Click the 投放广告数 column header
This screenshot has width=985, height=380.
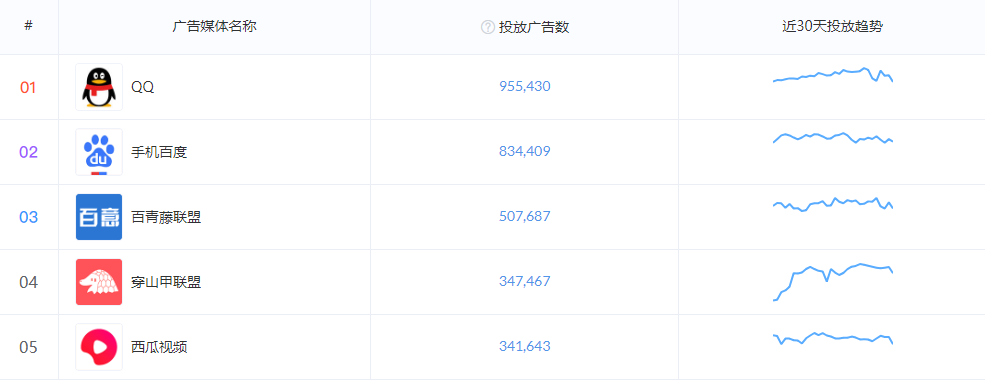[x=534, y=27]
